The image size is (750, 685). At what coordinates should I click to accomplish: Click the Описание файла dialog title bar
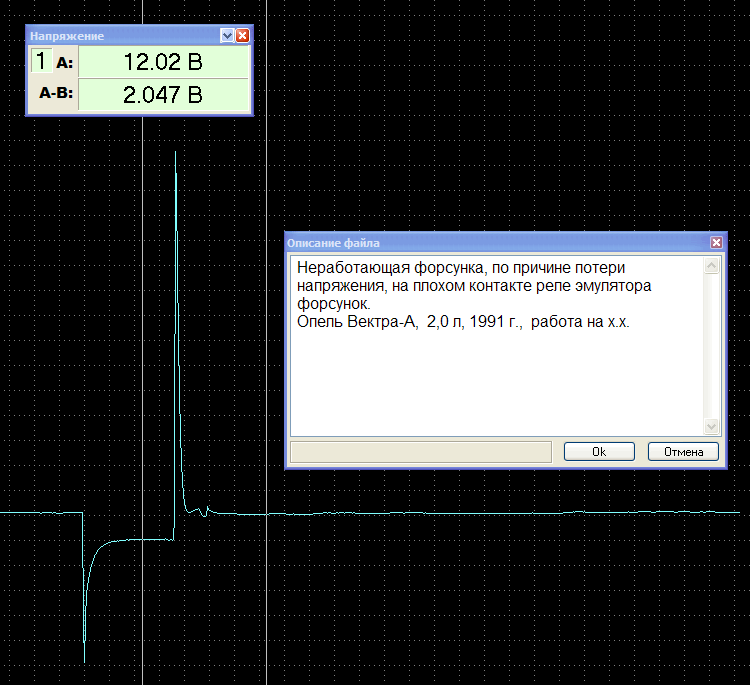pyautogui.click(x=497, y=243)
